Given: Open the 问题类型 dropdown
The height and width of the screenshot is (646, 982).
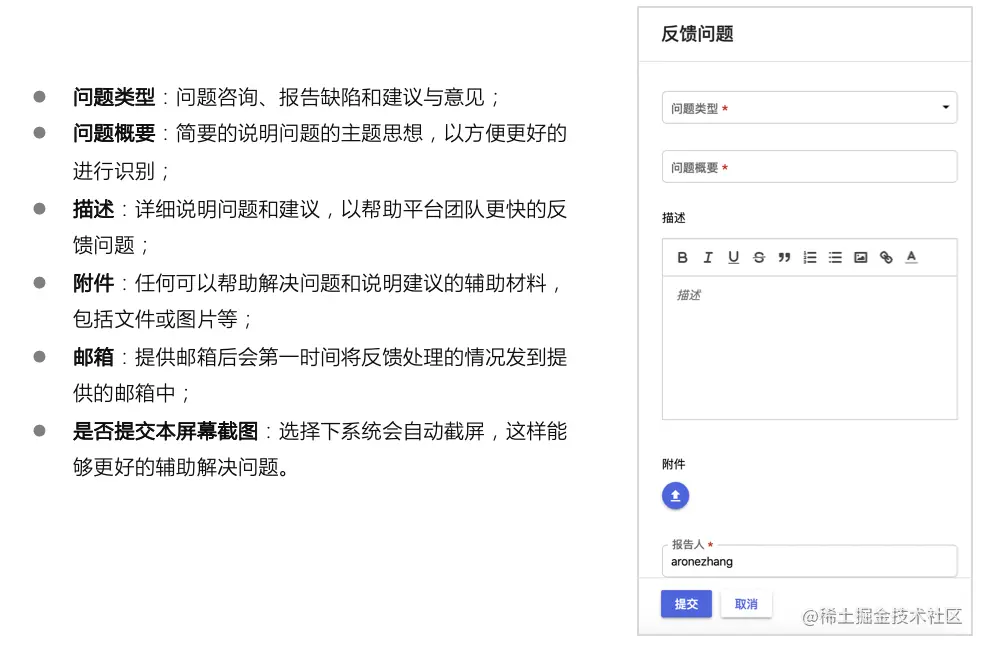Looking at the screenshot, I should pos(809,108).
